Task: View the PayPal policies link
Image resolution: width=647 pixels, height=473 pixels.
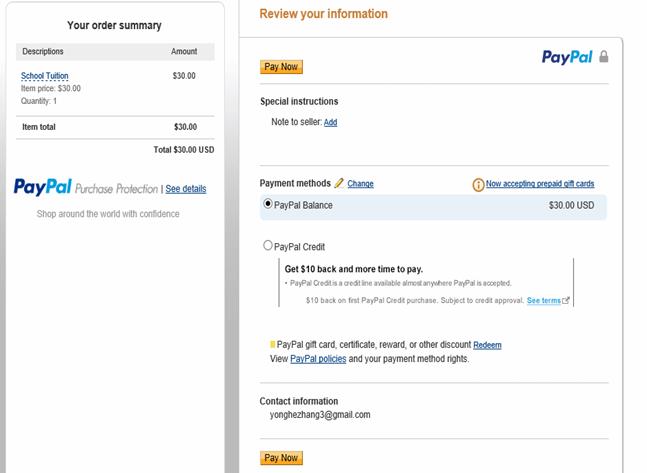Action: (318, 359)
